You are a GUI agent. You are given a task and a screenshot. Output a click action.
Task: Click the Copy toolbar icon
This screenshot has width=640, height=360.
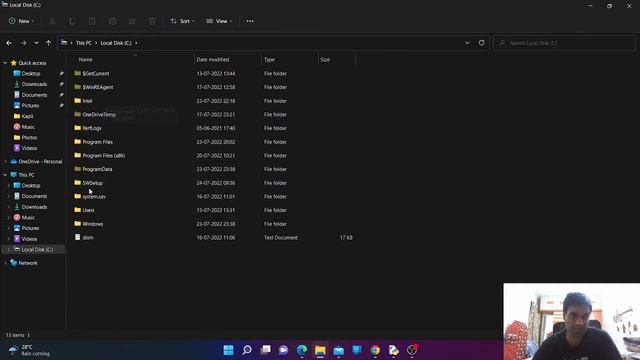tap(72, 21)
